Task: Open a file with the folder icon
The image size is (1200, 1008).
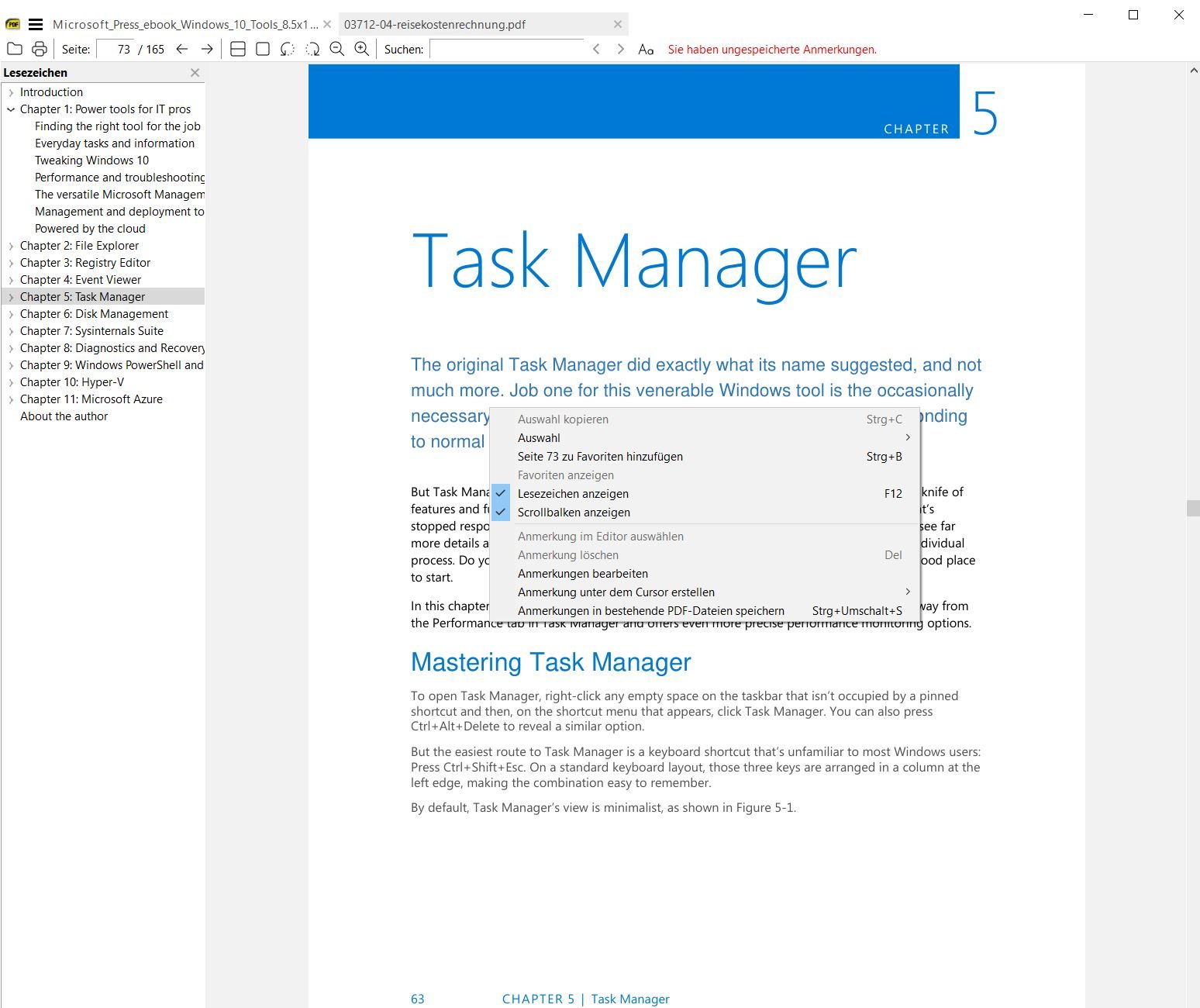Action: click(x=14, y=49)
